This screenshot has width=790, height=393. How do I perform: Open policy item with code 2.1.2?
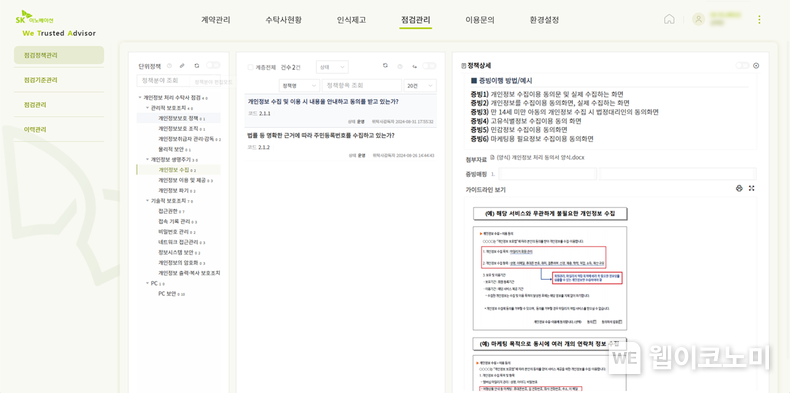pos(341,144)
